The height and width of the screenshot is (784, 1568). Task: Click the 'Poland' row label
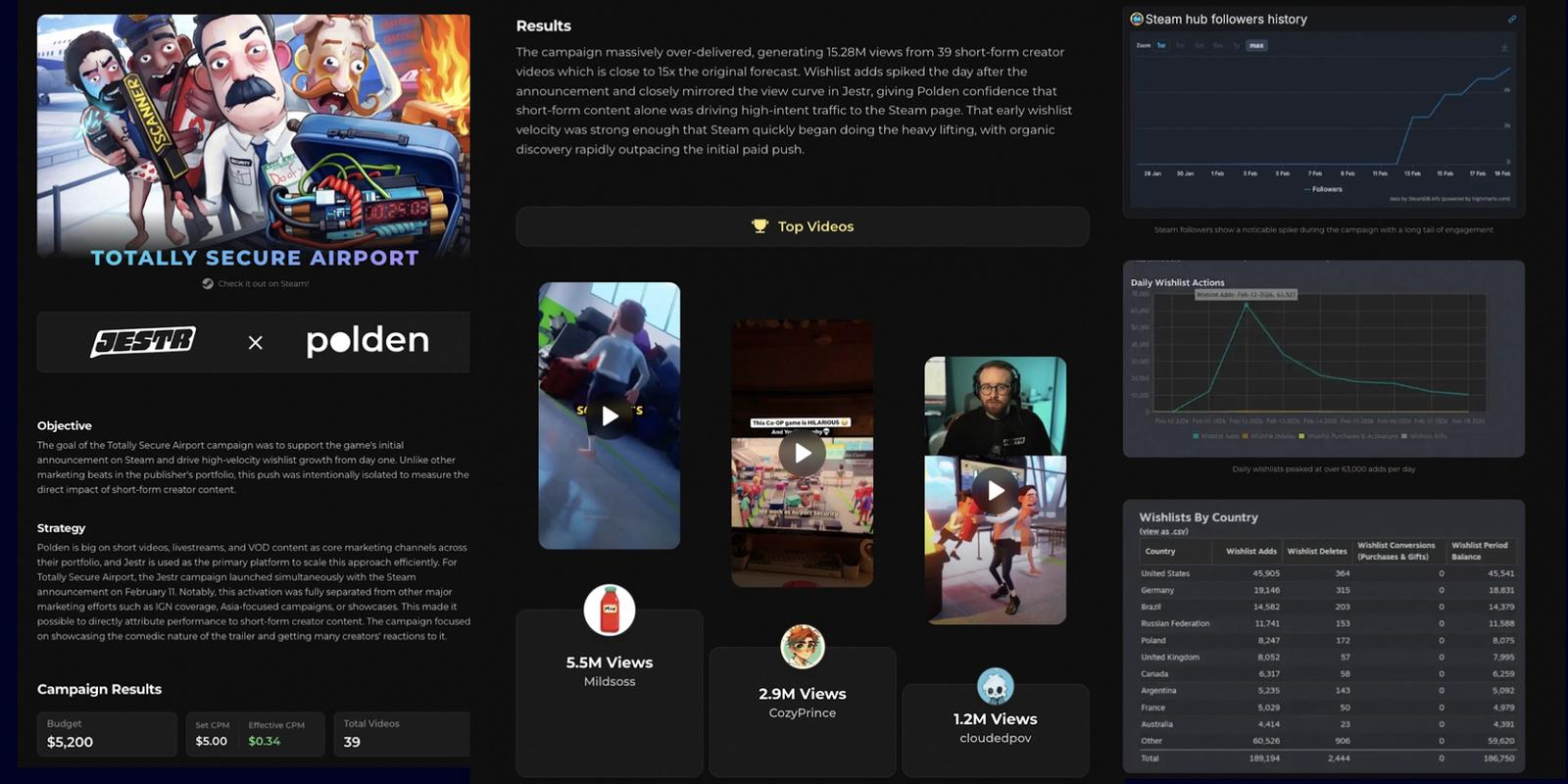click(x=1153, y=641)
